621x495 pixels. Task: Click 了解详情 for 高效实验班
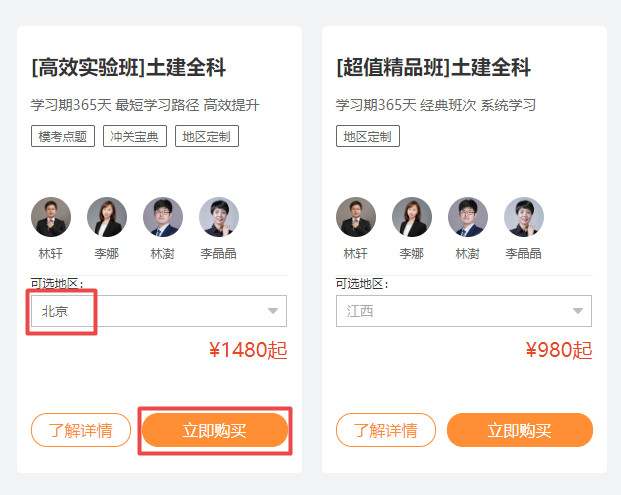coord(81,431)
